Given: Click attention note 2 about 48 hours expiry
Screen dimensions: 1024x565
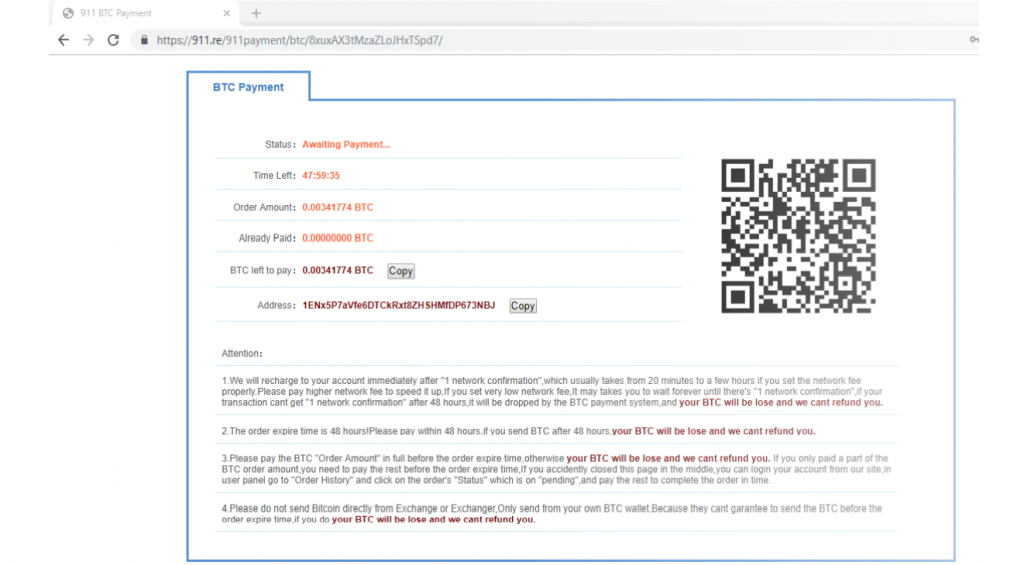Looking at the screenshot, I should click(518, 431).
